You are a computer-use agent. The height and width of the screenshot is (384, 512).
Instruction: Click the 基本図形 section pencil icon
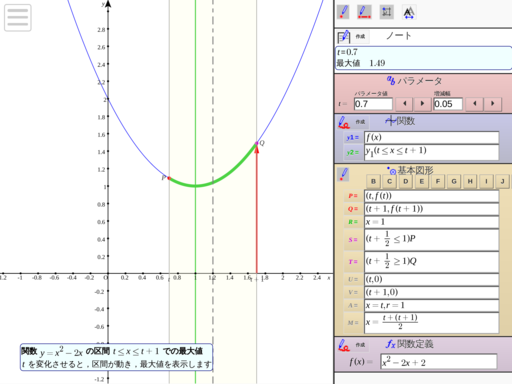pyautogui.click(x=343, y=174)
